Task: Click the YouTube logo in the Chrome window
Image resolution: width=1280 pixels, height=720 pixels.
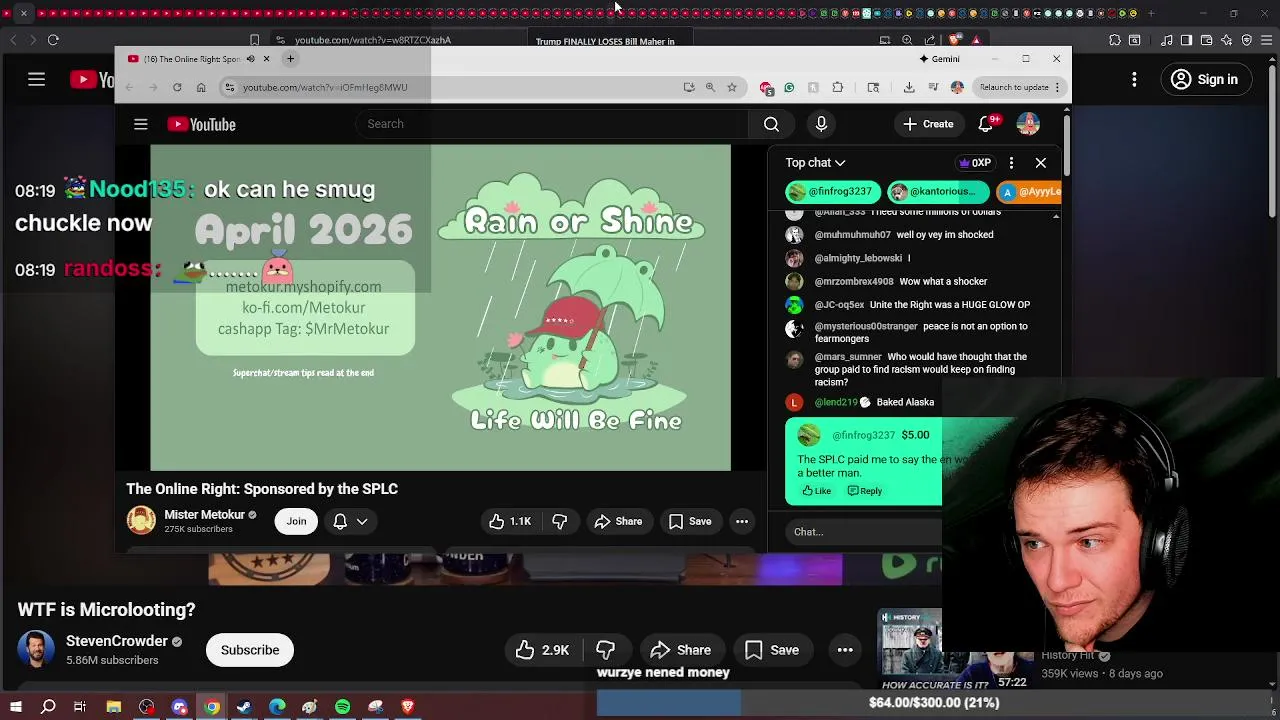Action: (201, 124)
